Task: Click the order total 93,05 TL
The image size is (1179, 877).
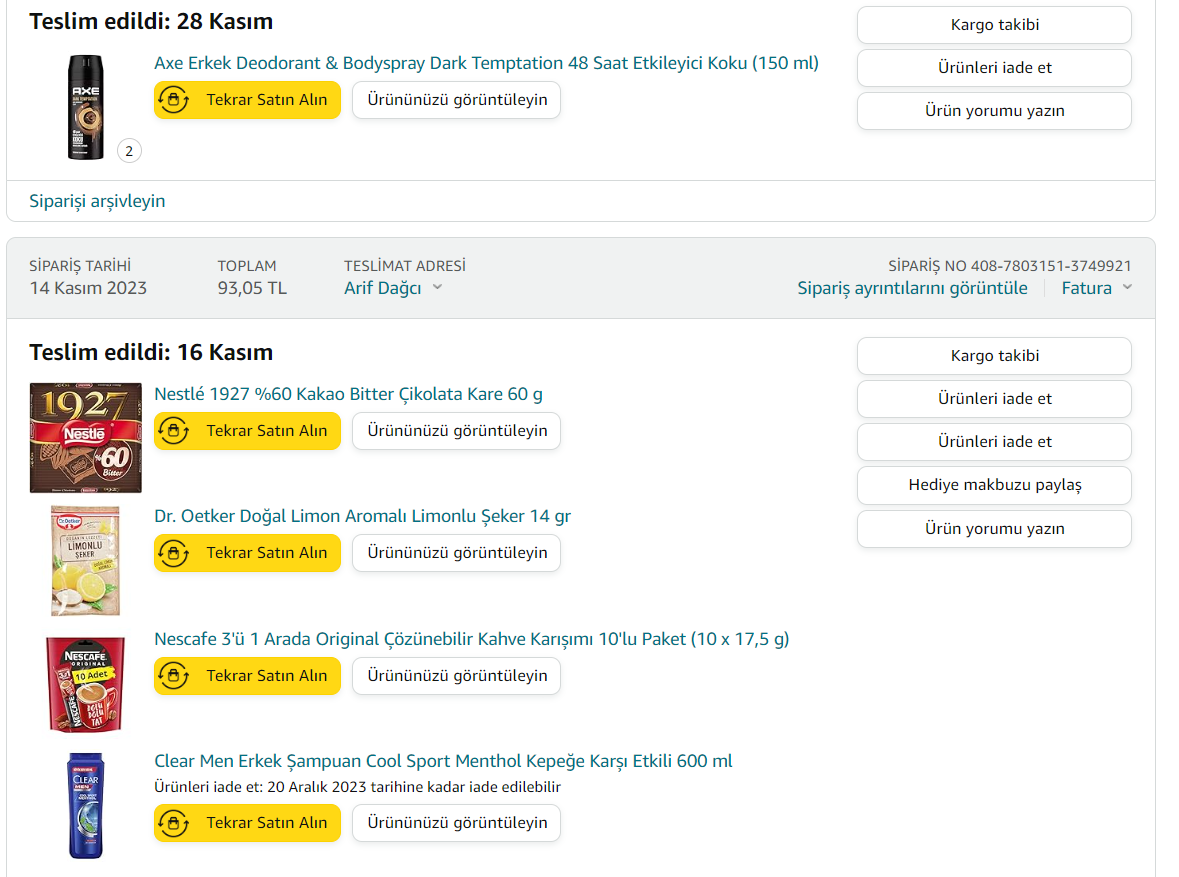Action: 252,288
